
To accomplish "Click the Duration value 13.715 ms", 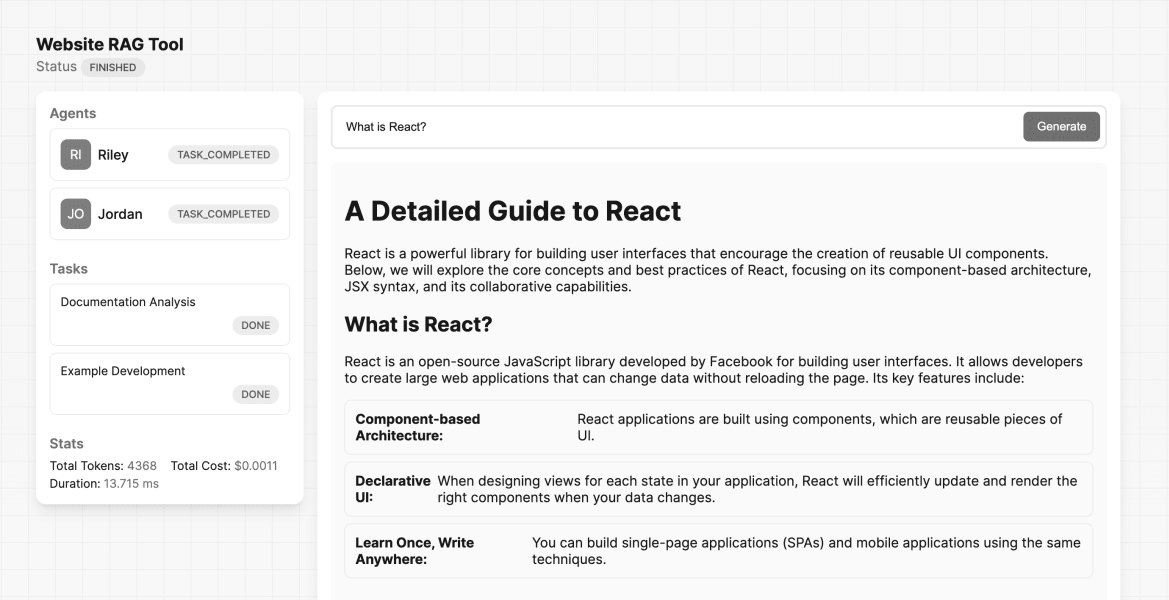I will coord(131,484).
